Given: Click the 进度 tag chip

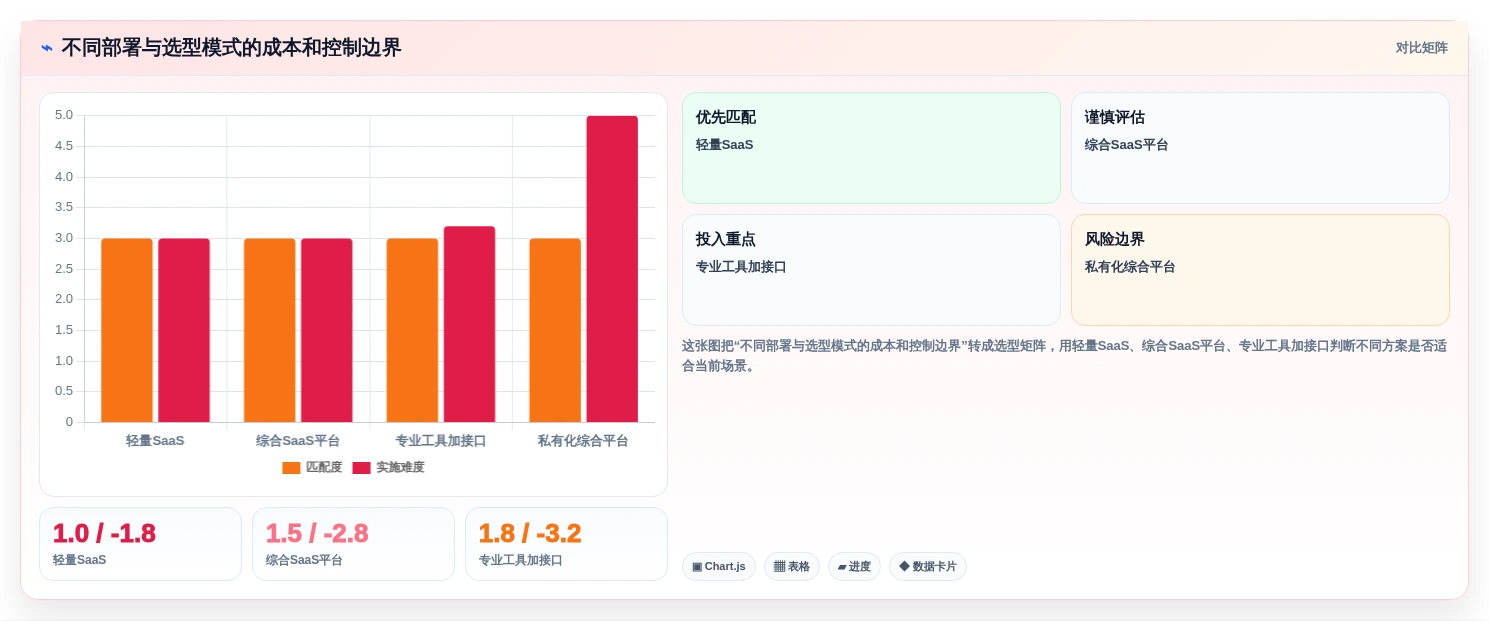Looking at the screenshot, I should click(854, 566).
